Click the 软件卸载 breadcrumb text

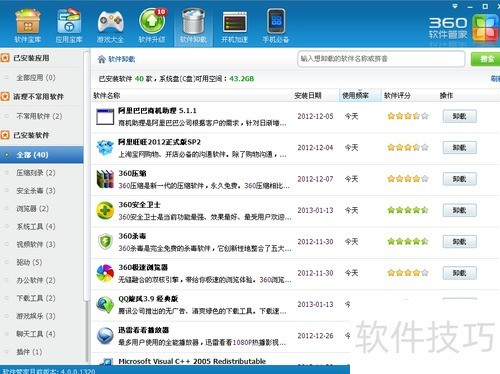(122, 59)
